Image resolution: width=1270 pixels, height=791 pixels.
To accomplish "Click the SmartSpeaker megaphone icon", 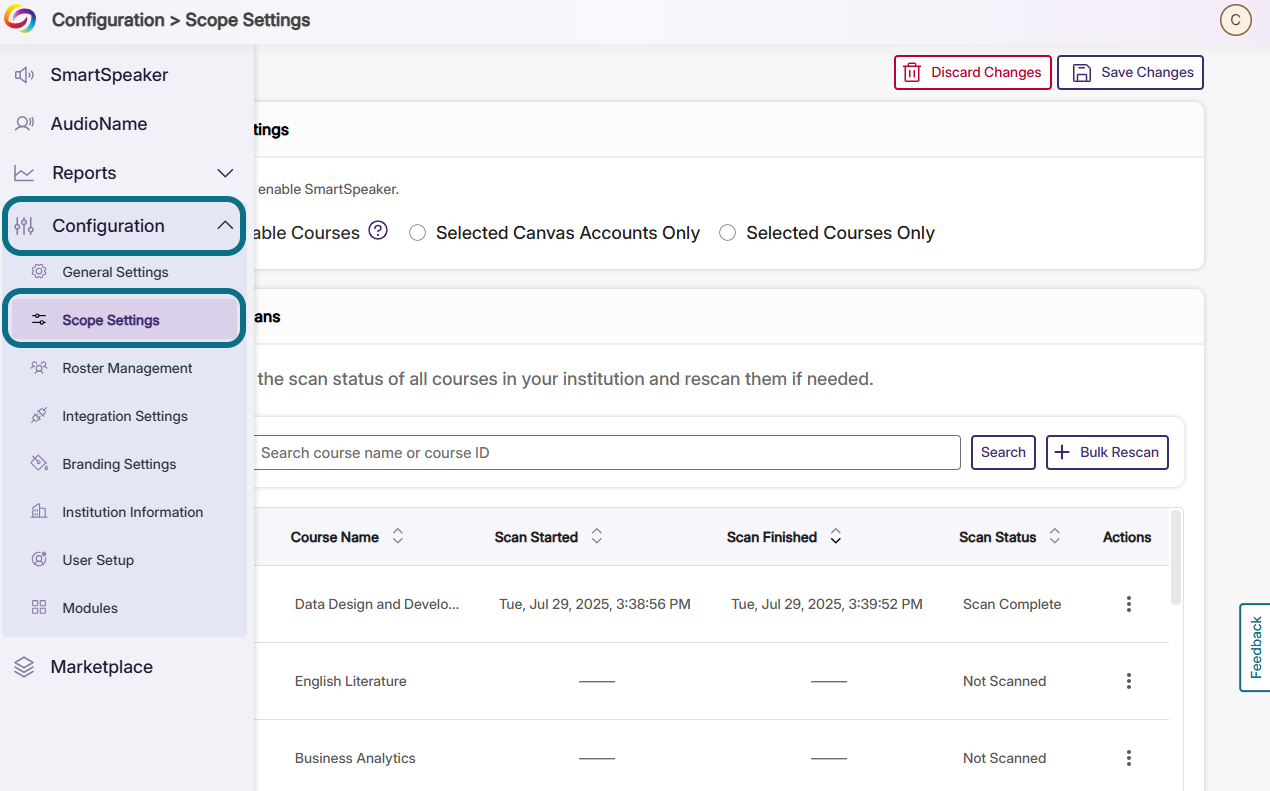I will coord(25,75).
